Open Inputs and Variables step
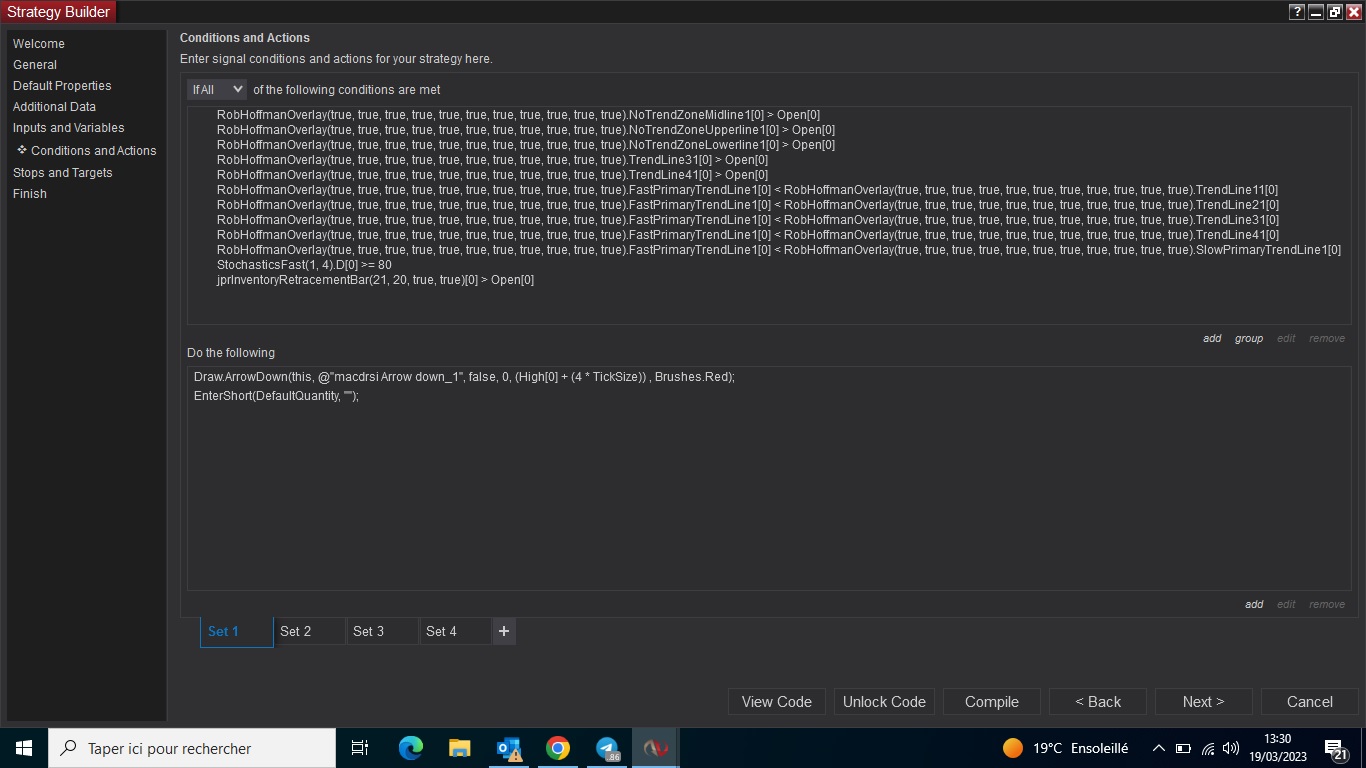1366x768 pixels. pyautogui.click(x=69, y=128)
